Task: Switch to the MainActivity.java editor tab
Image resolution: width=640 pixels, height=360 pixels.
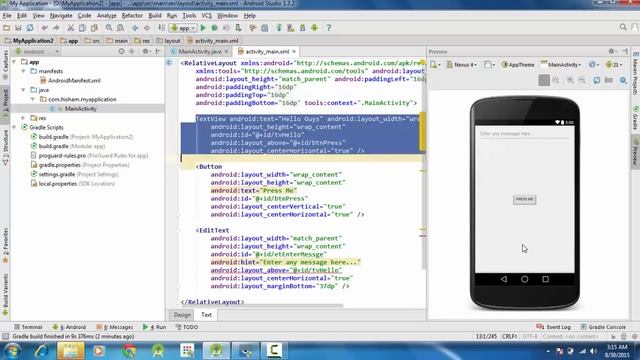Action: (x=200, y=51)
